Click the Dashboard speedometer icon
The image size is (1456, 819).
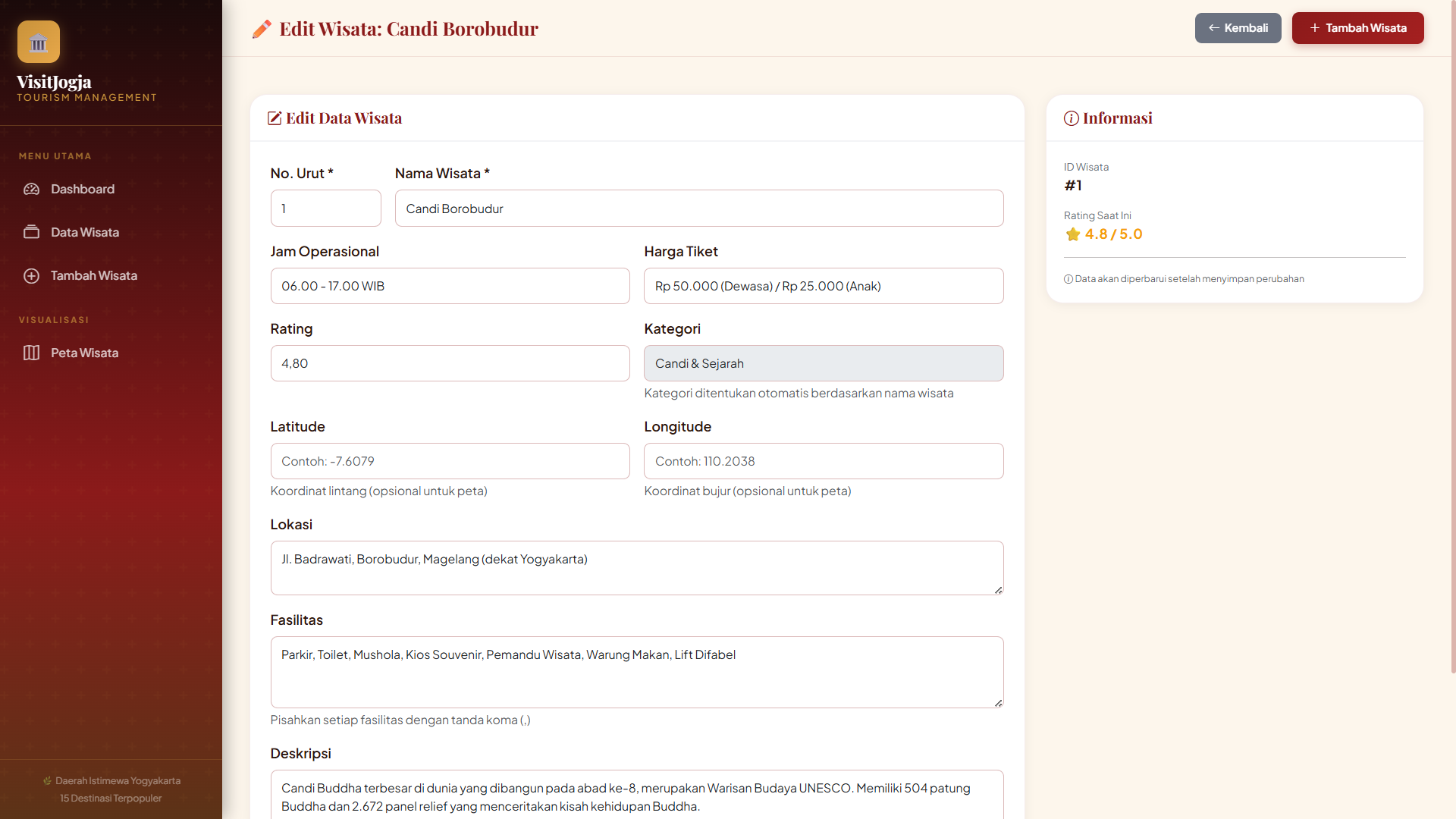coord(31,189)
